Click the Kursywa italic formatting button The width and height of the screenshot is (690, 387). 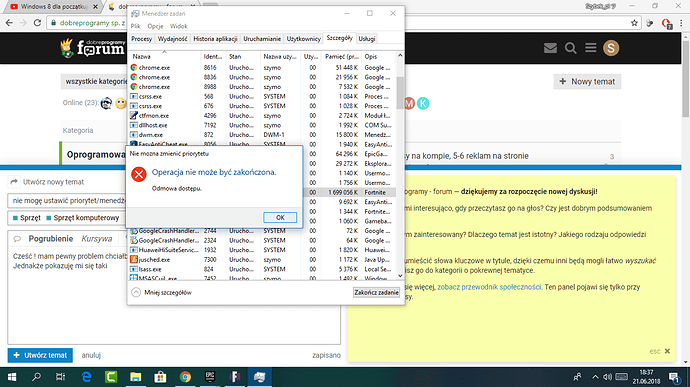96,239
